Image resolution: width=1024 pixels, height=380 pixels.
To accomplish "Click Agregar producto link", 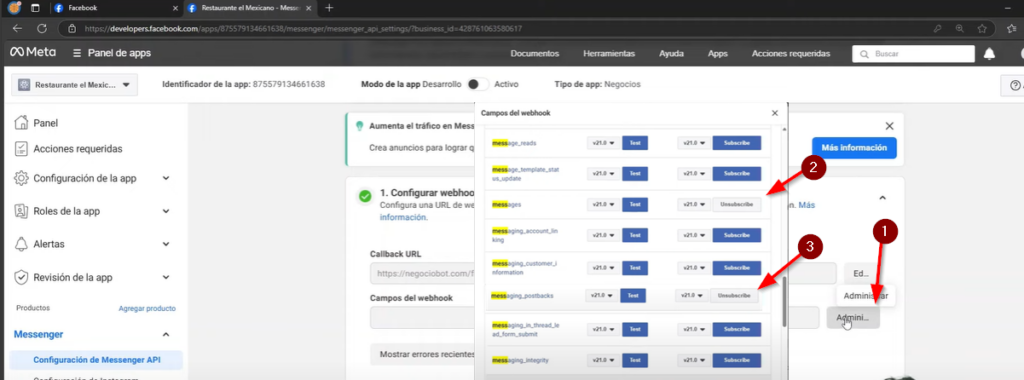I will coord(147,308).
